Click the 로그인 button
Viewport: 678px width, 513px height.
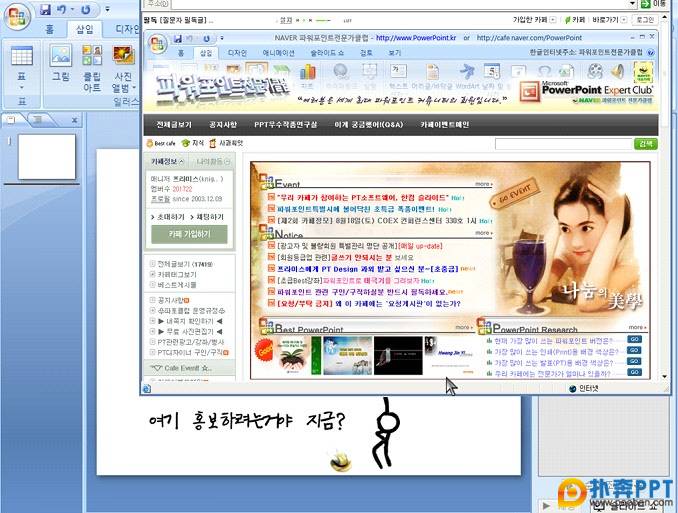(645, 20)
